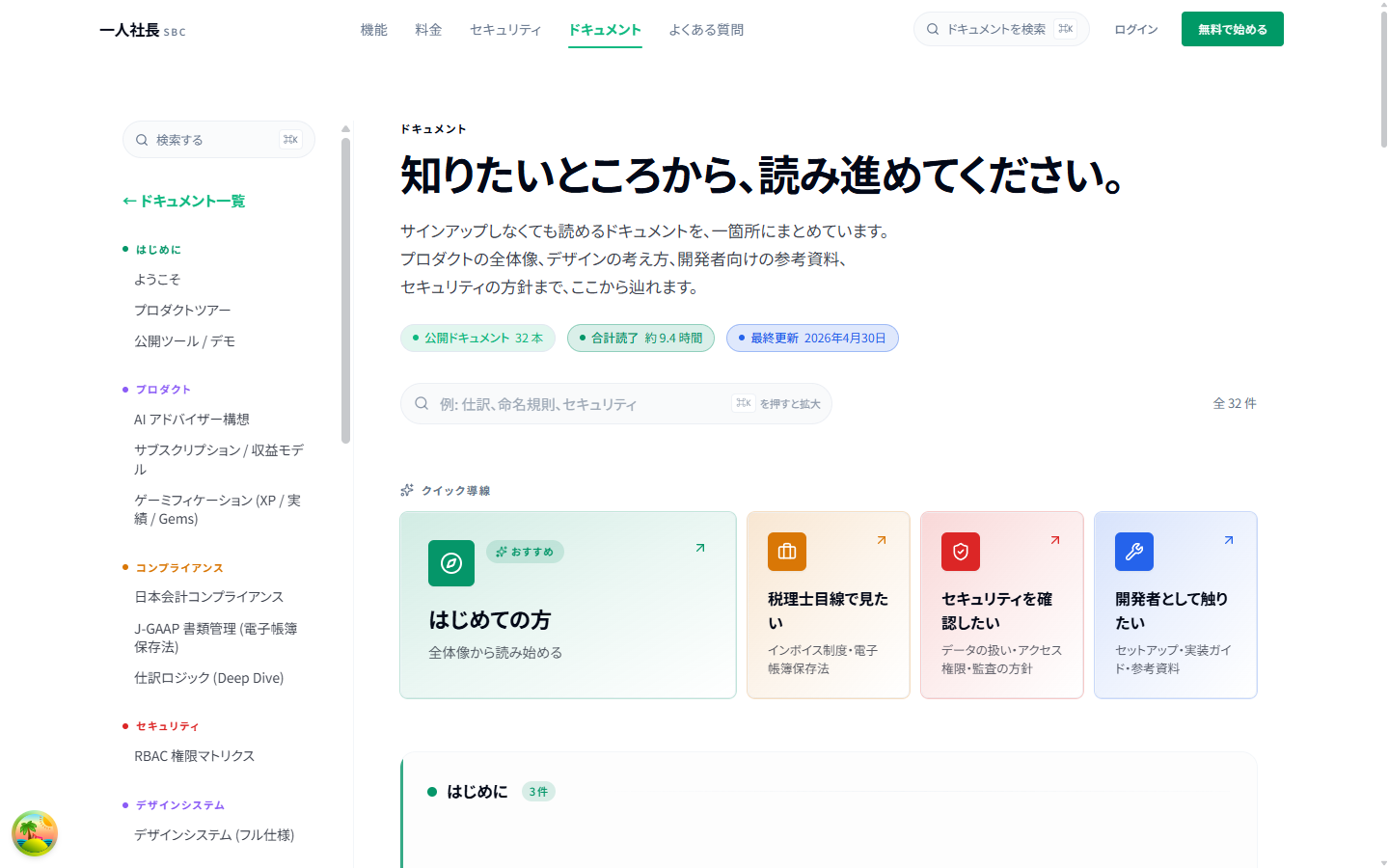Open 仕訳ロジック (Deep Dive) sidebar entry
This screenshot has height=868, width=1389.
click(209, 678)
